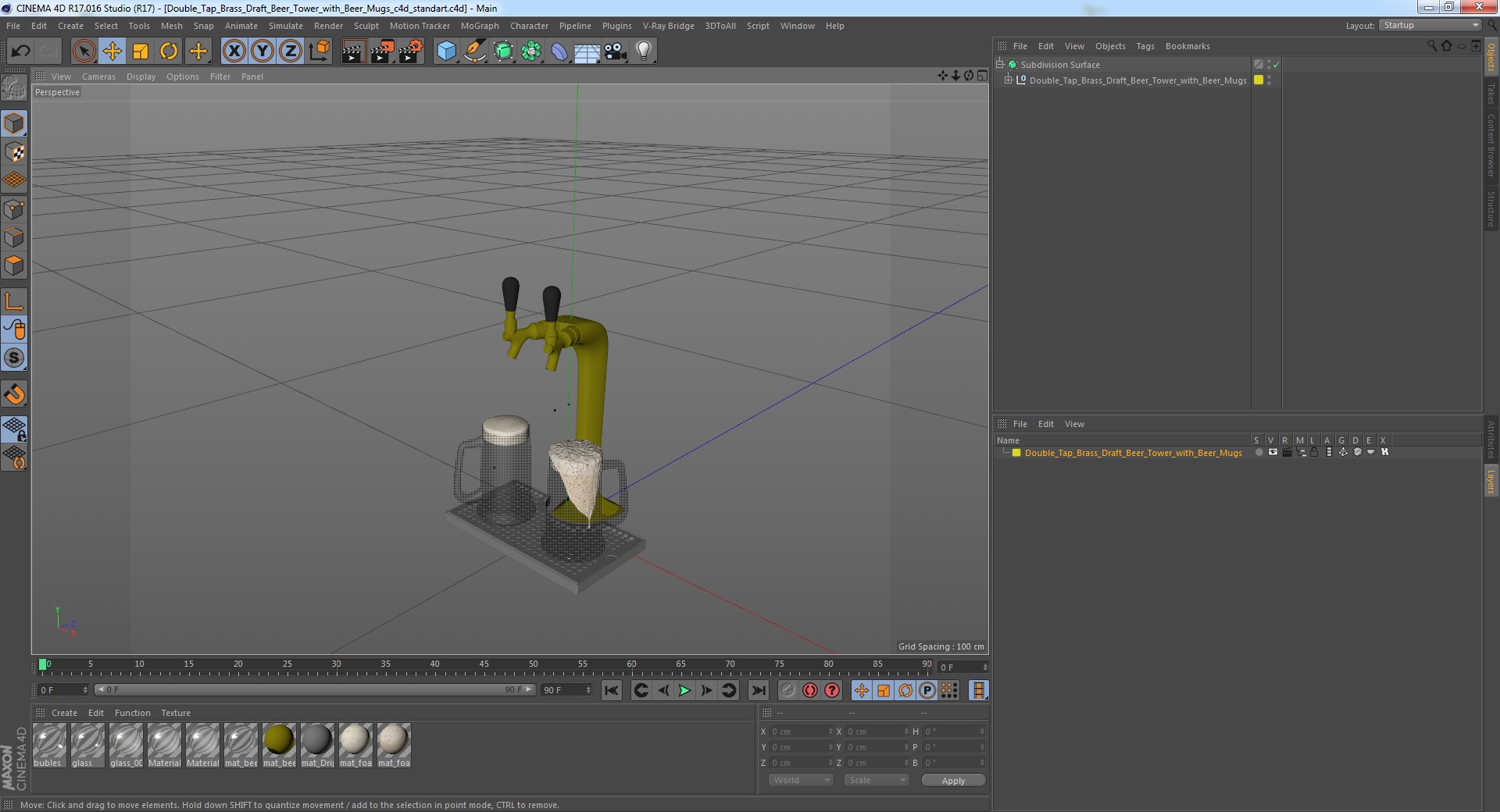Open the Material Manager Texture menu
The width and height of the screenshot is (1500, 812).
point(176,713)
